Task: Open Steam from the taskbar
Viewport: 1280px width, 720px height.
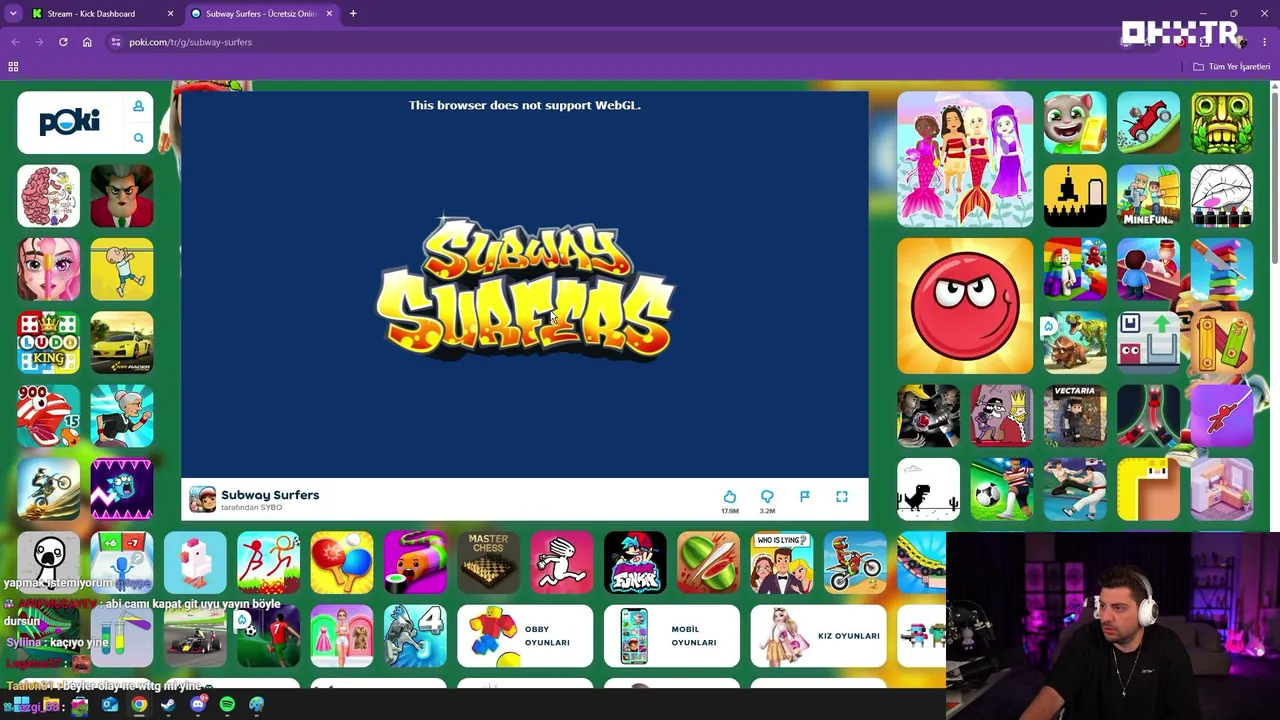Action: (168, 705)
